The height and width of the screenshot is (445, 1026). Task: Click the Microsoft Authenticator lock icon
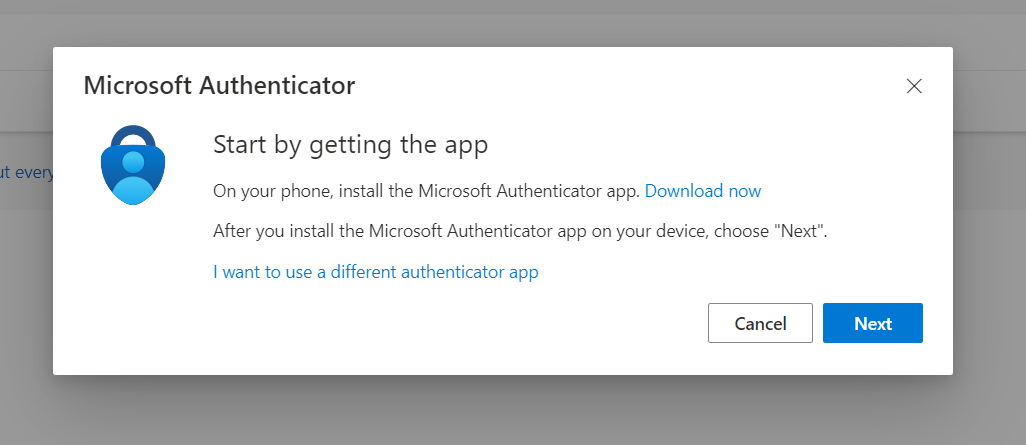point(133,165)
